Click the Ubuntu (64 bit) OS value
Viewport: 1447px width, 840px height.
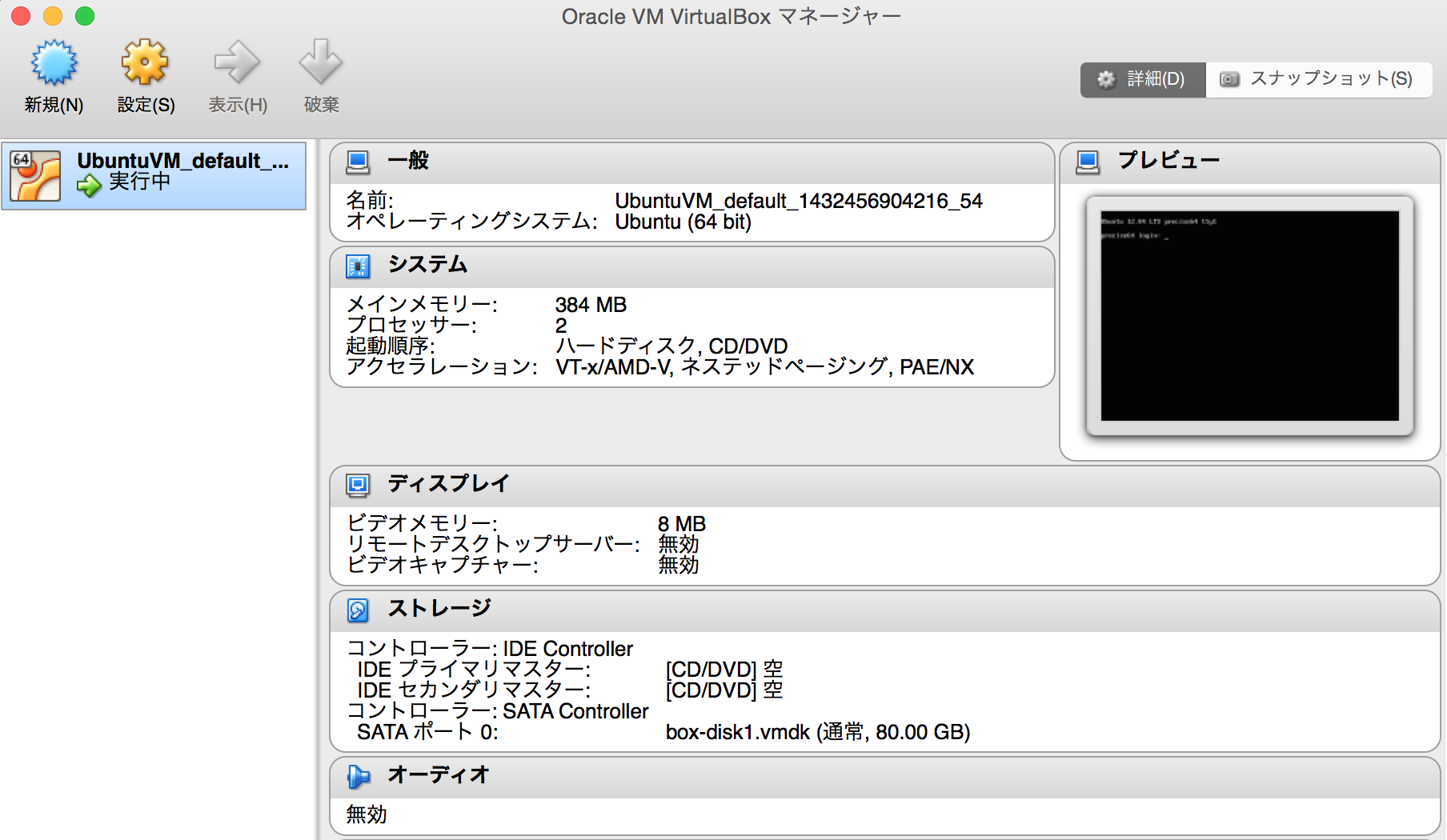click(683, 222)
